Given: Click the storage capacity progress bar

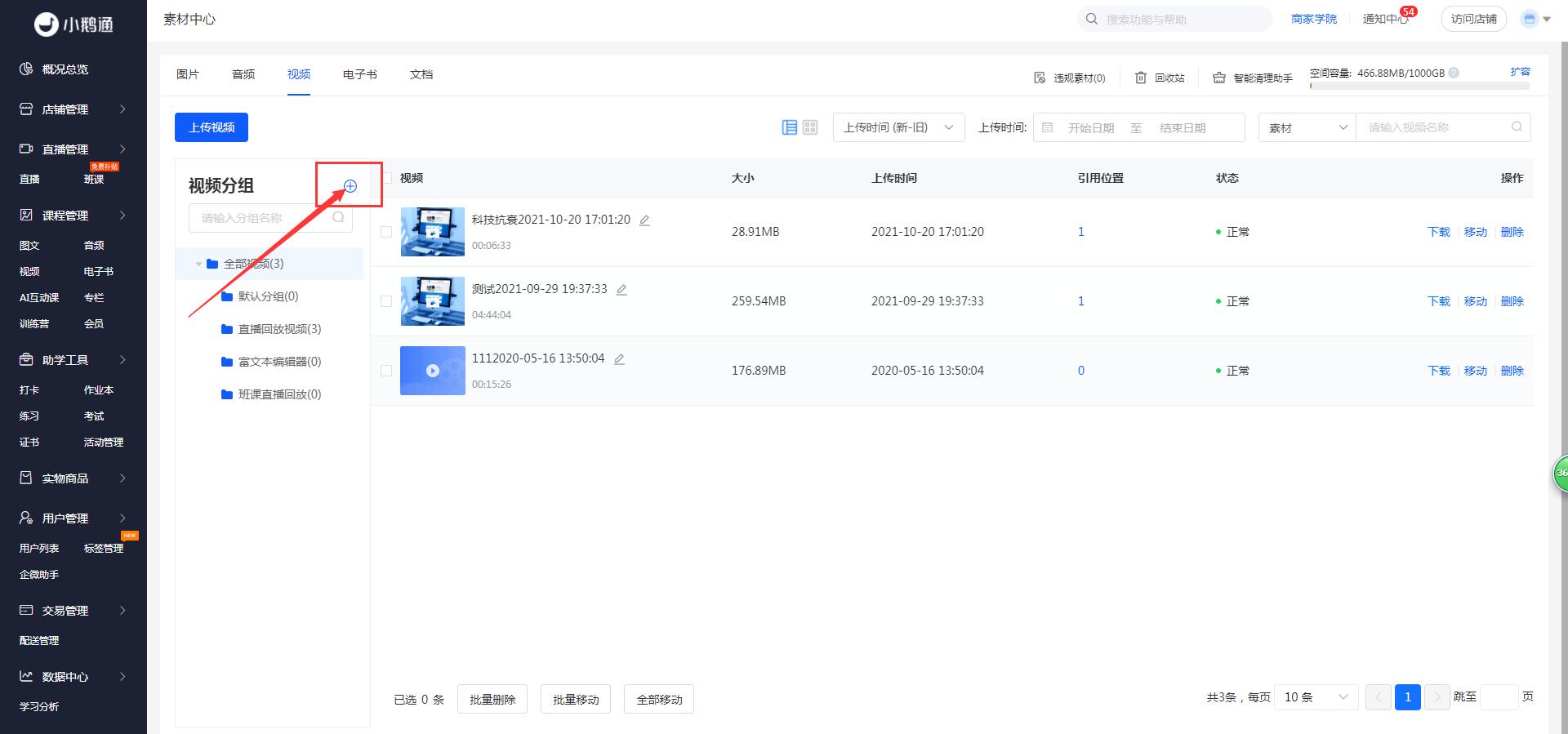Looking at the screenshot, I should point(1419,86).
